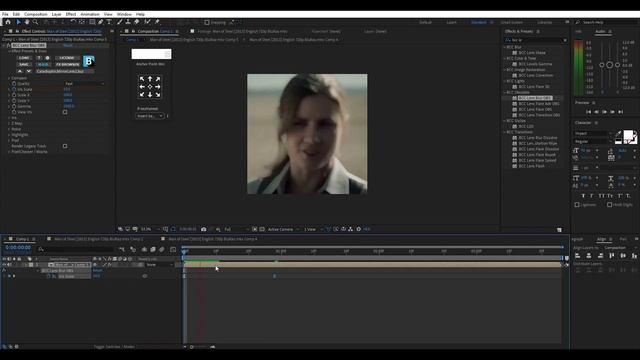Collapse the BCC Transitions category

click(x=504, y=132)
